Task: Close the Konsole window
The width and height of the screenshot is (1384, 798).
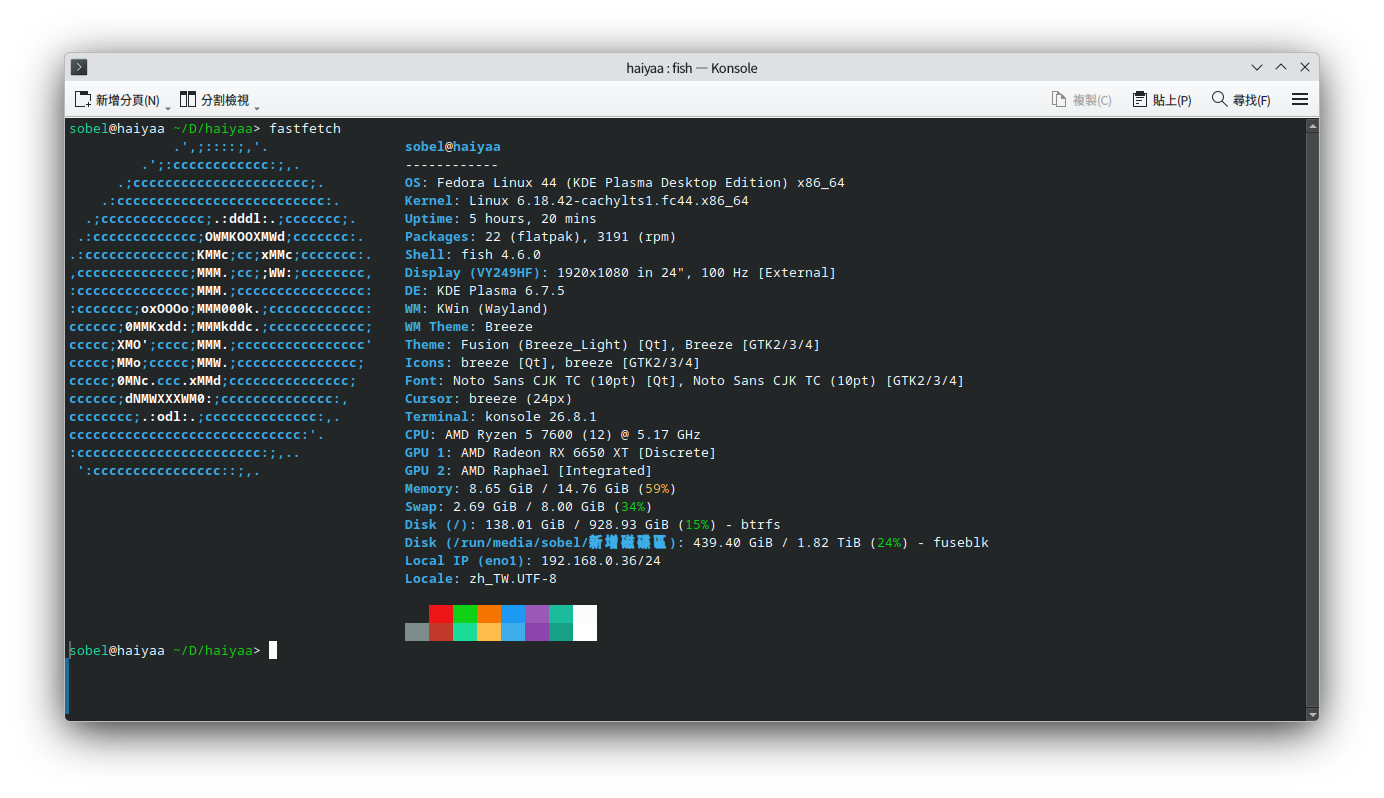Action: click(1305, 67)
